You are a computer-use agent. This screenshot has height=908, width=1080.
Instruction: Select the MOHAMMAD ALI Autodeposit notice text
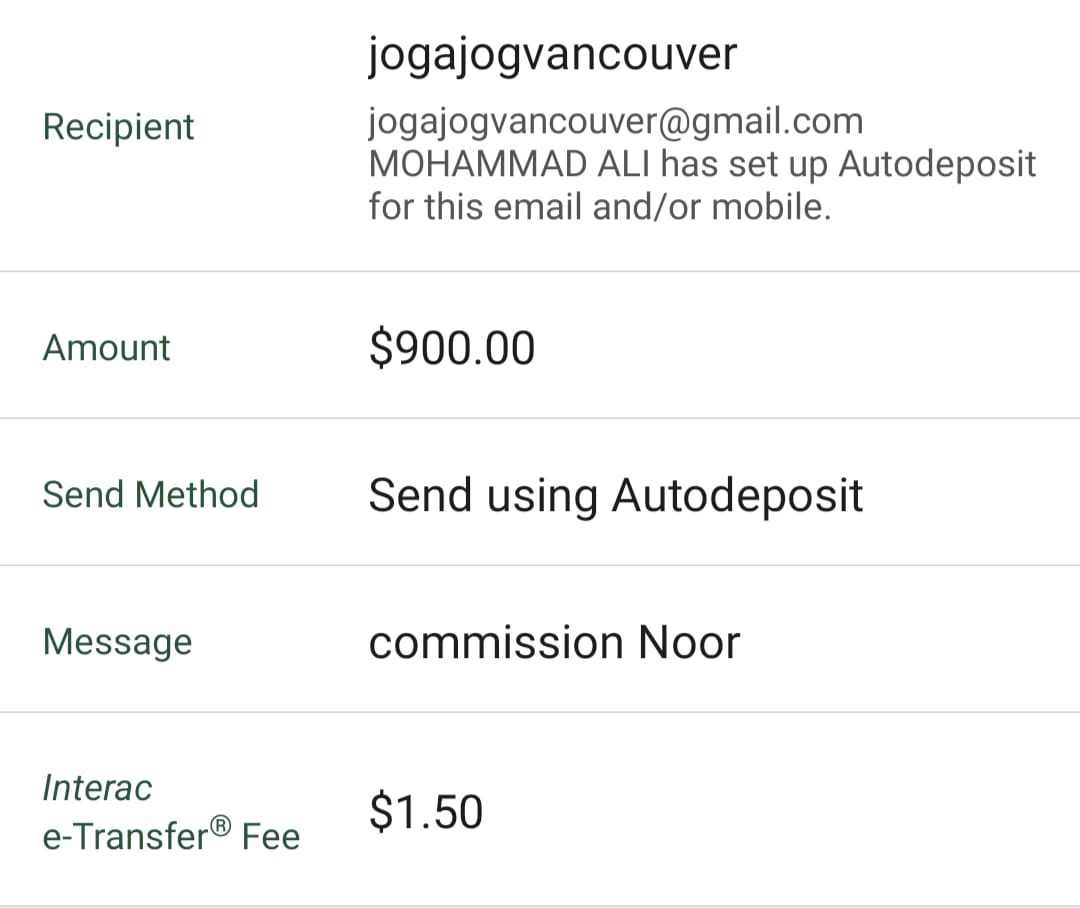click(x=702, y=185)
